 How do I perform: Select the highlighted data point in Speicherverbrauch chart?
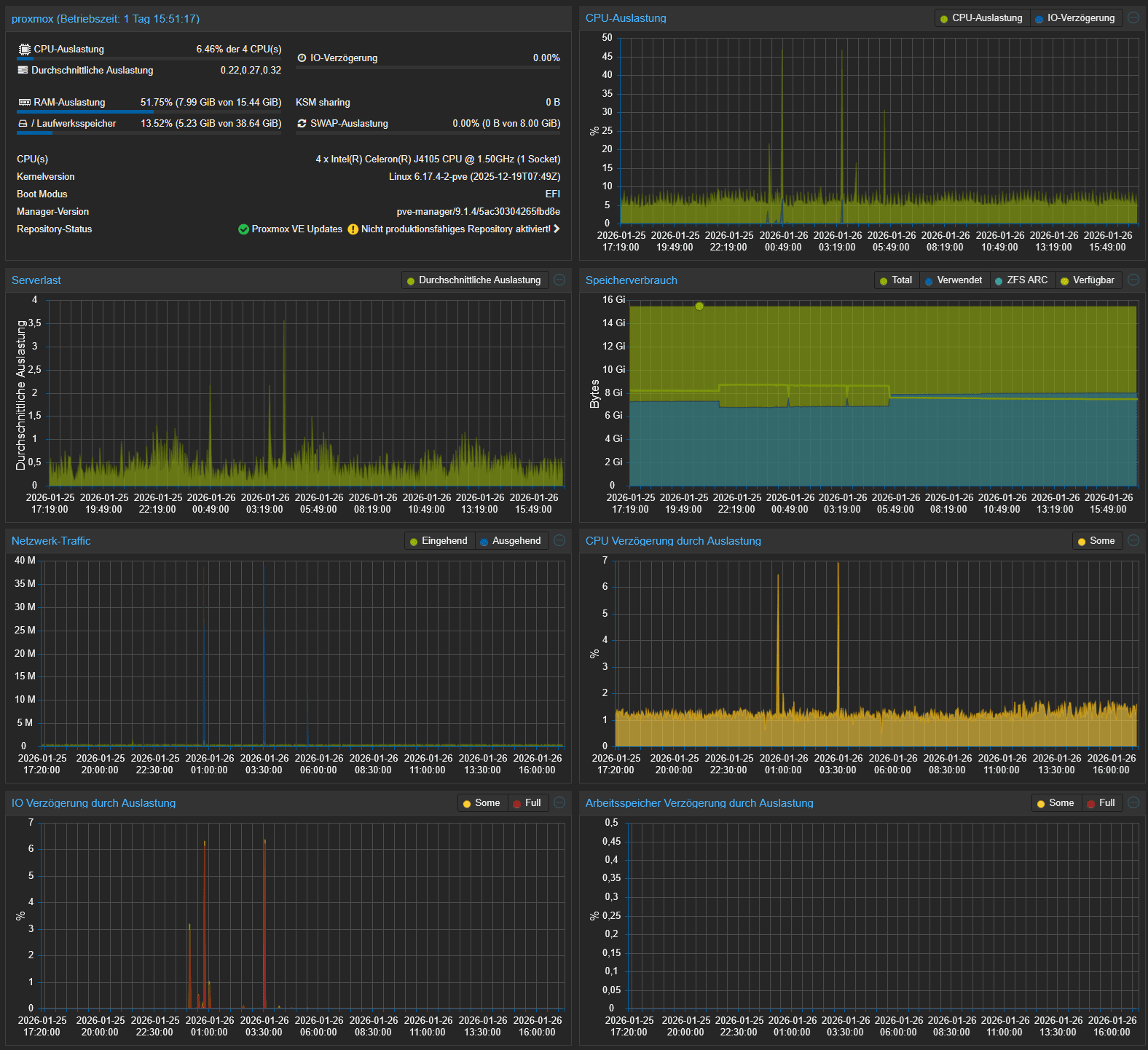[x=699, y=306]
